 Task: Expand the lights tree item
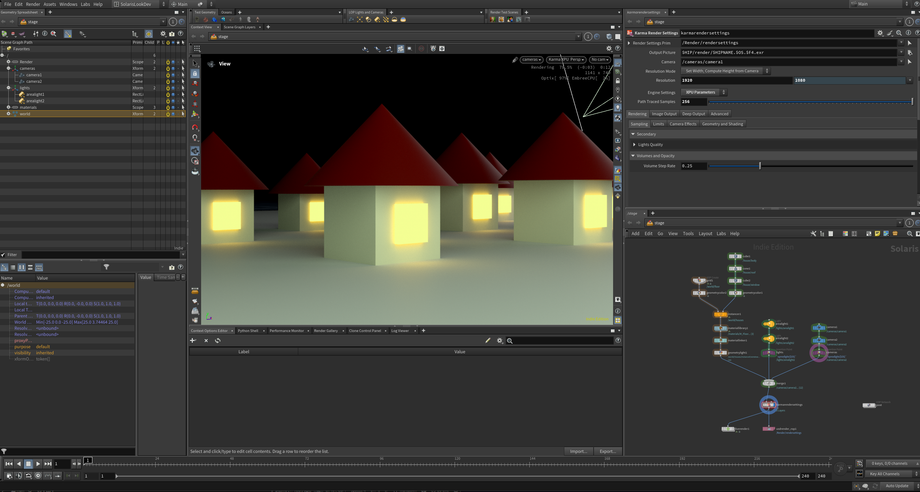click(x=9, y=88)
